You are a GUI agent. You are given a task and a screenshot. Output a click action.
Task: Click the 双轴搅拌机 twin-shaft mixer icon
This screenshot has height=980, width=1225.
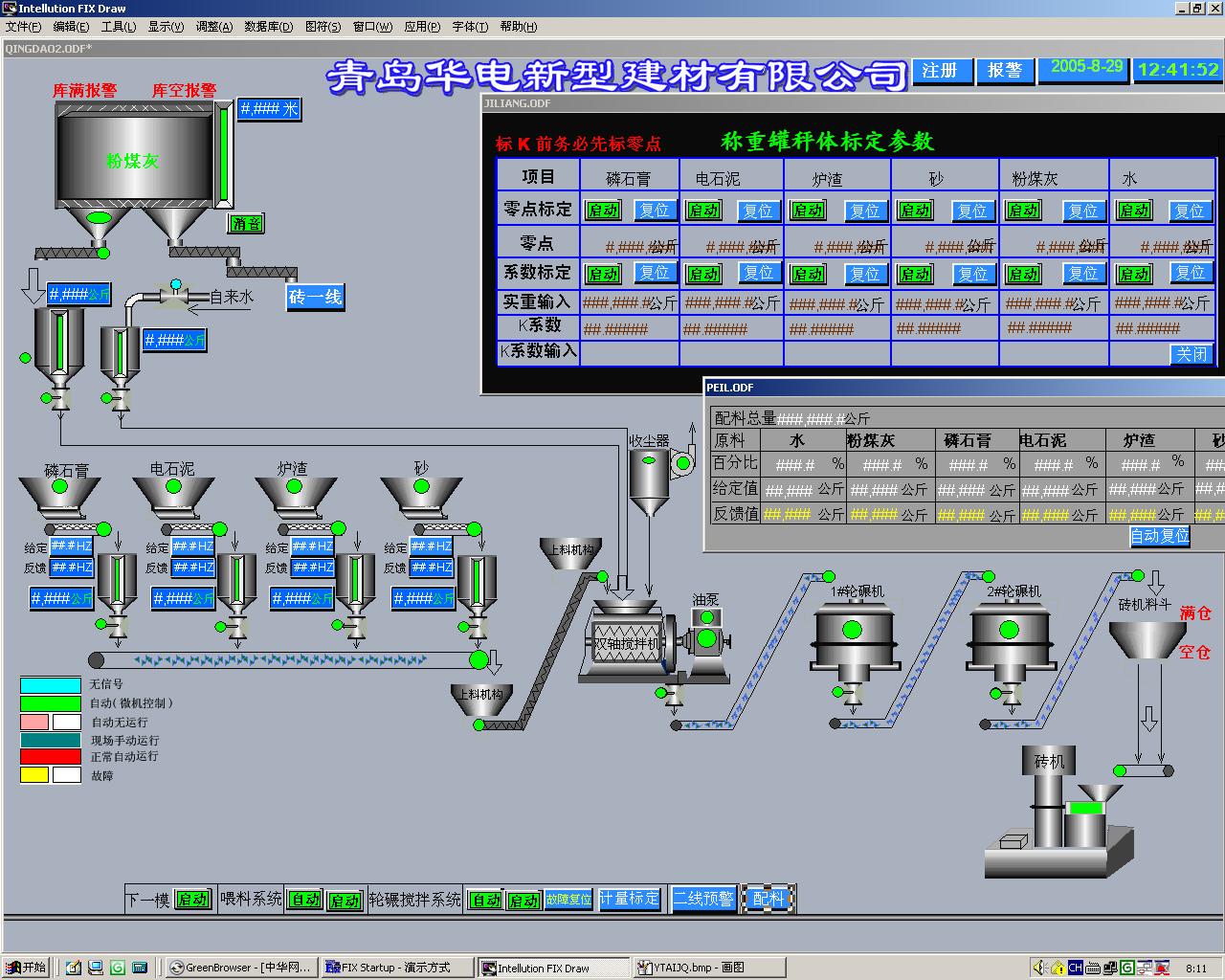[627, 643]
